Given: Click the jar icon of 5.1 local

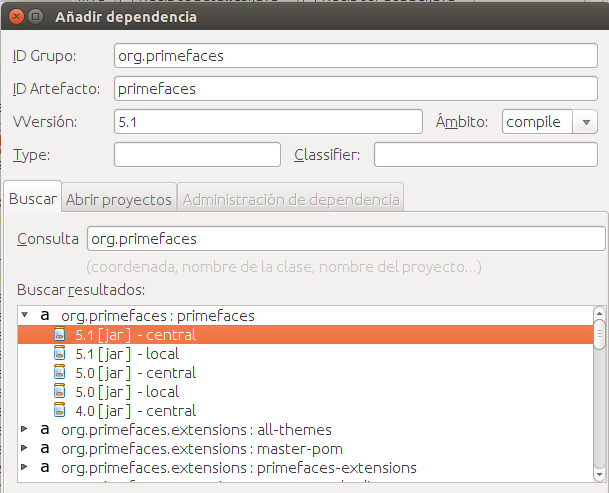Looking at the screenshot, I should click(59, 354).
